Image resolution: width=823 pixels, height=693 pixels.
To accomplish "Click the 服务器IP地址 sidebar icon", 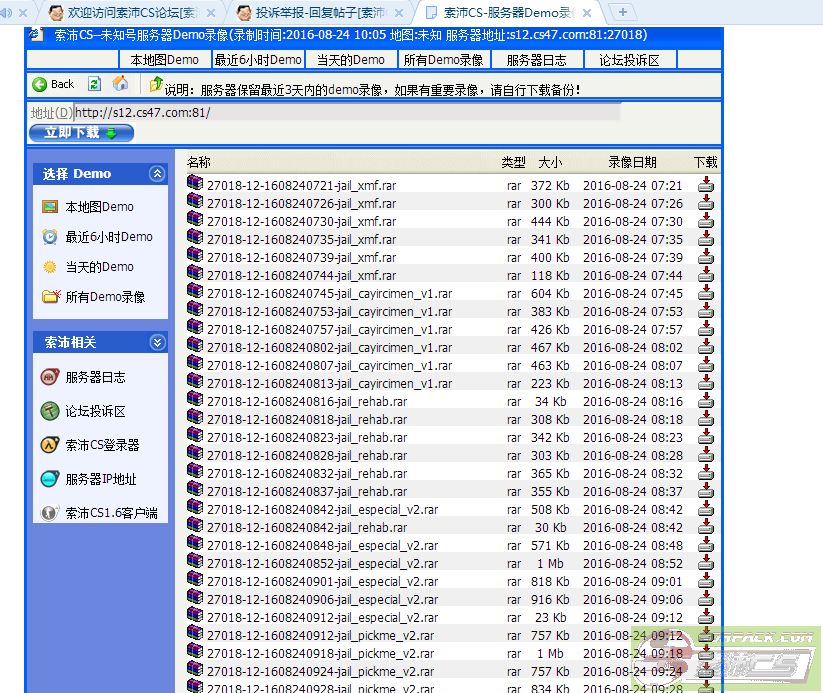I will pyautogui.click(x=49, y=479).
